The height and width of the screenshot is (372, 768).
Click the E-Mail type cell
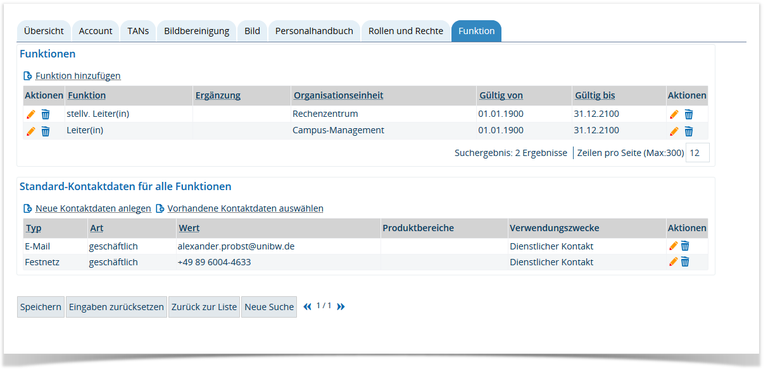tap(37, 246)
